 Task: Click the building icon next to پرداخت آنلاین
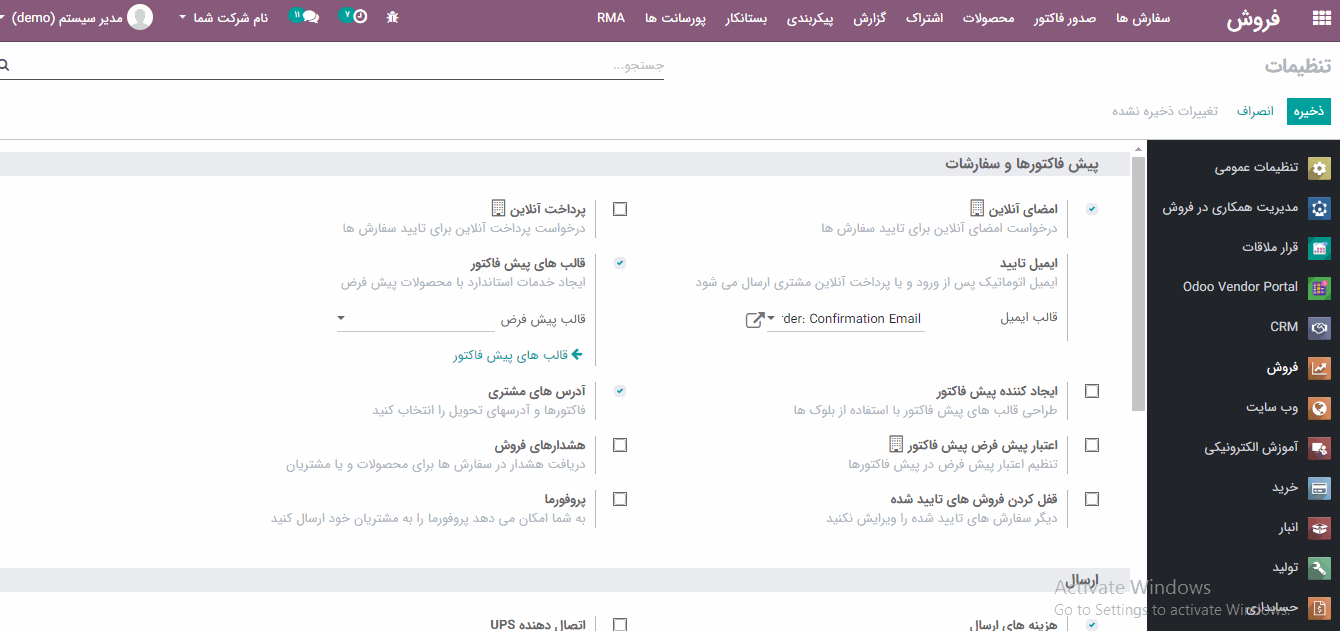point(498,208)
